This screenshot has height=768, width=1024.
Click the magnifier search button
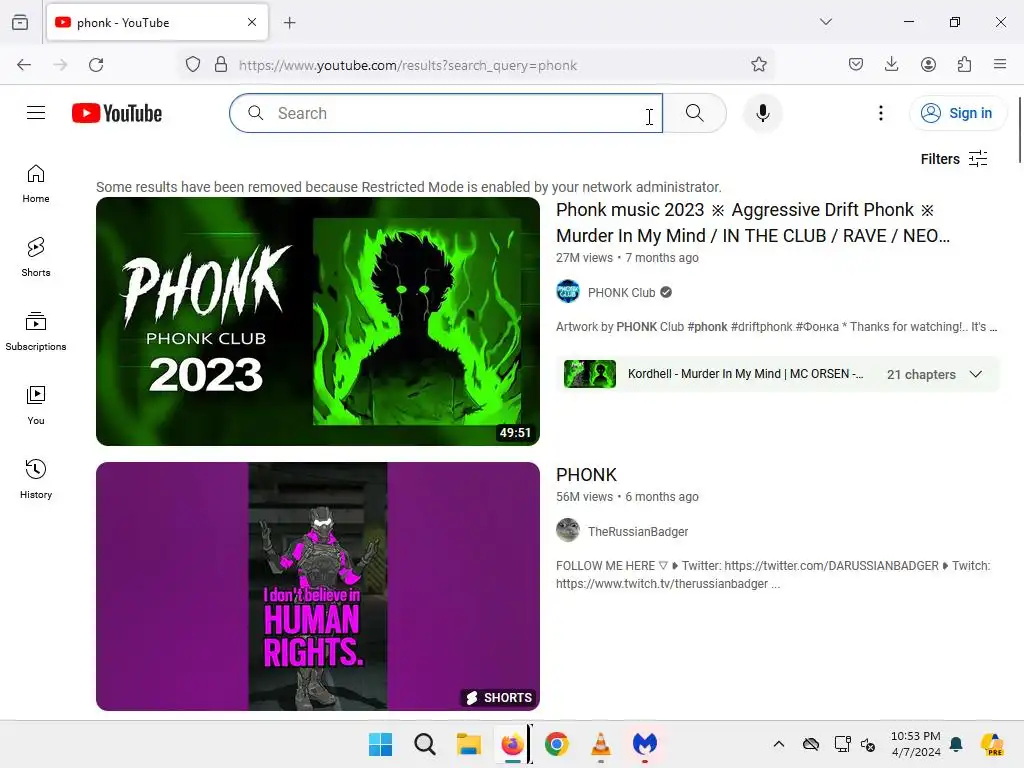[x=695, y=113]
